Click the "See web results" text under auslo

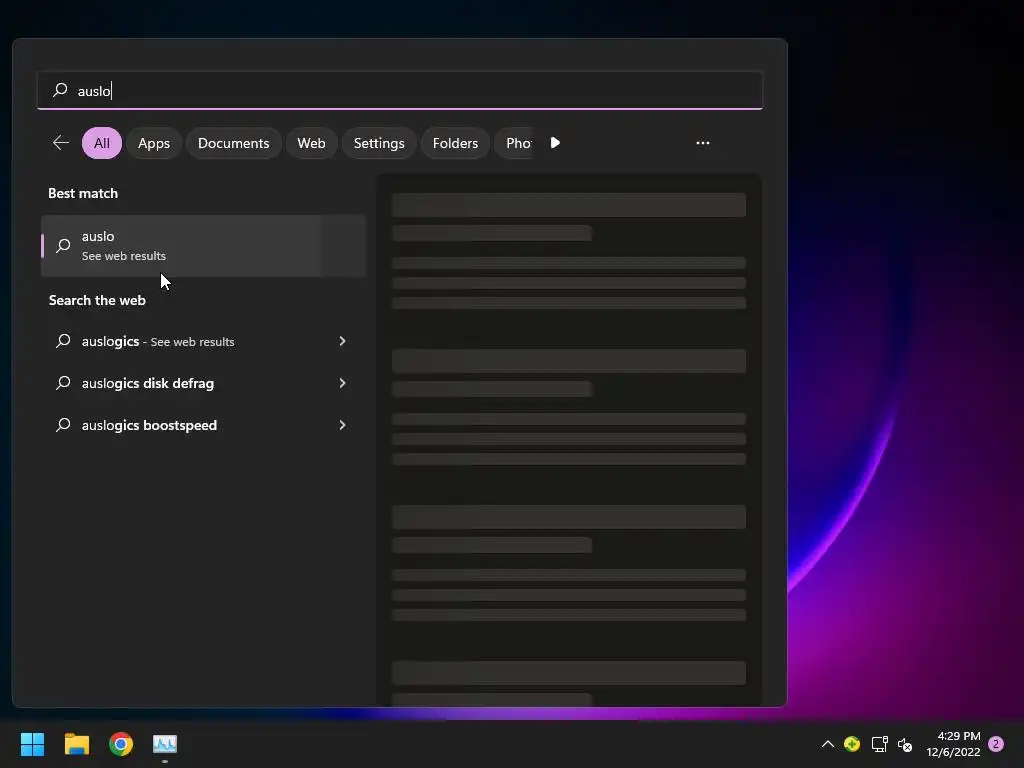(x=123, y=256)
